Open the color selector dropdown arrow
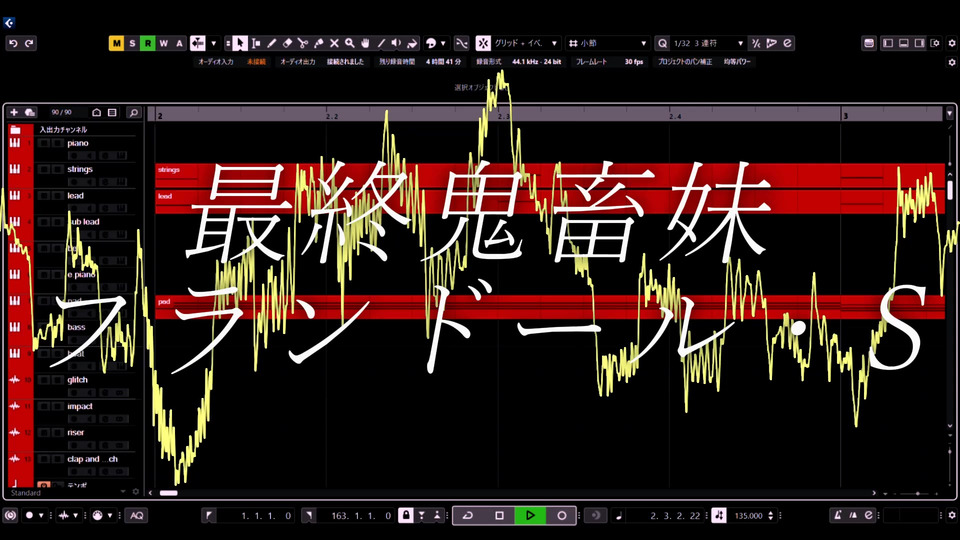 pyautogui.click(x=443, y=43)
